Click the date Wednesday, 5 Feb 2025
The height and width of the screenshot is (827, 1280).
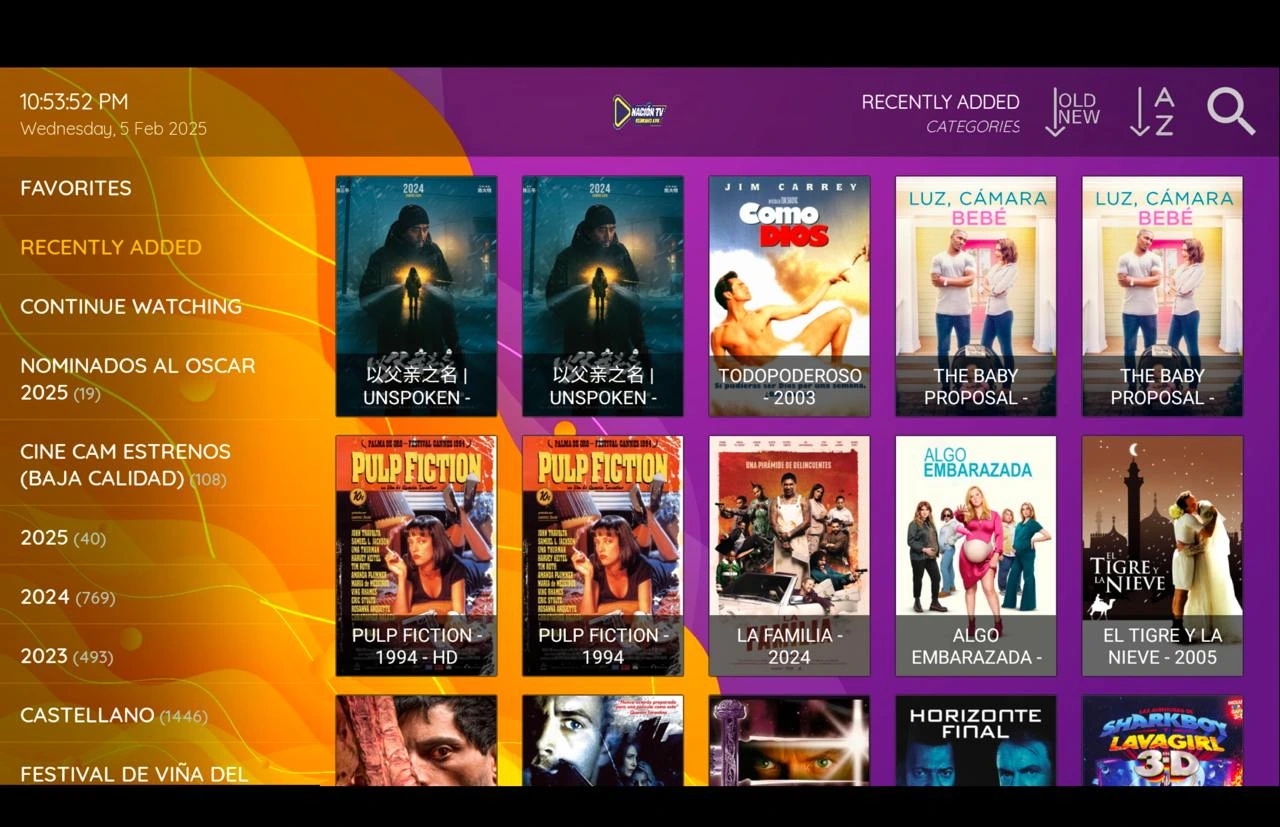click(x=113, y=129)
